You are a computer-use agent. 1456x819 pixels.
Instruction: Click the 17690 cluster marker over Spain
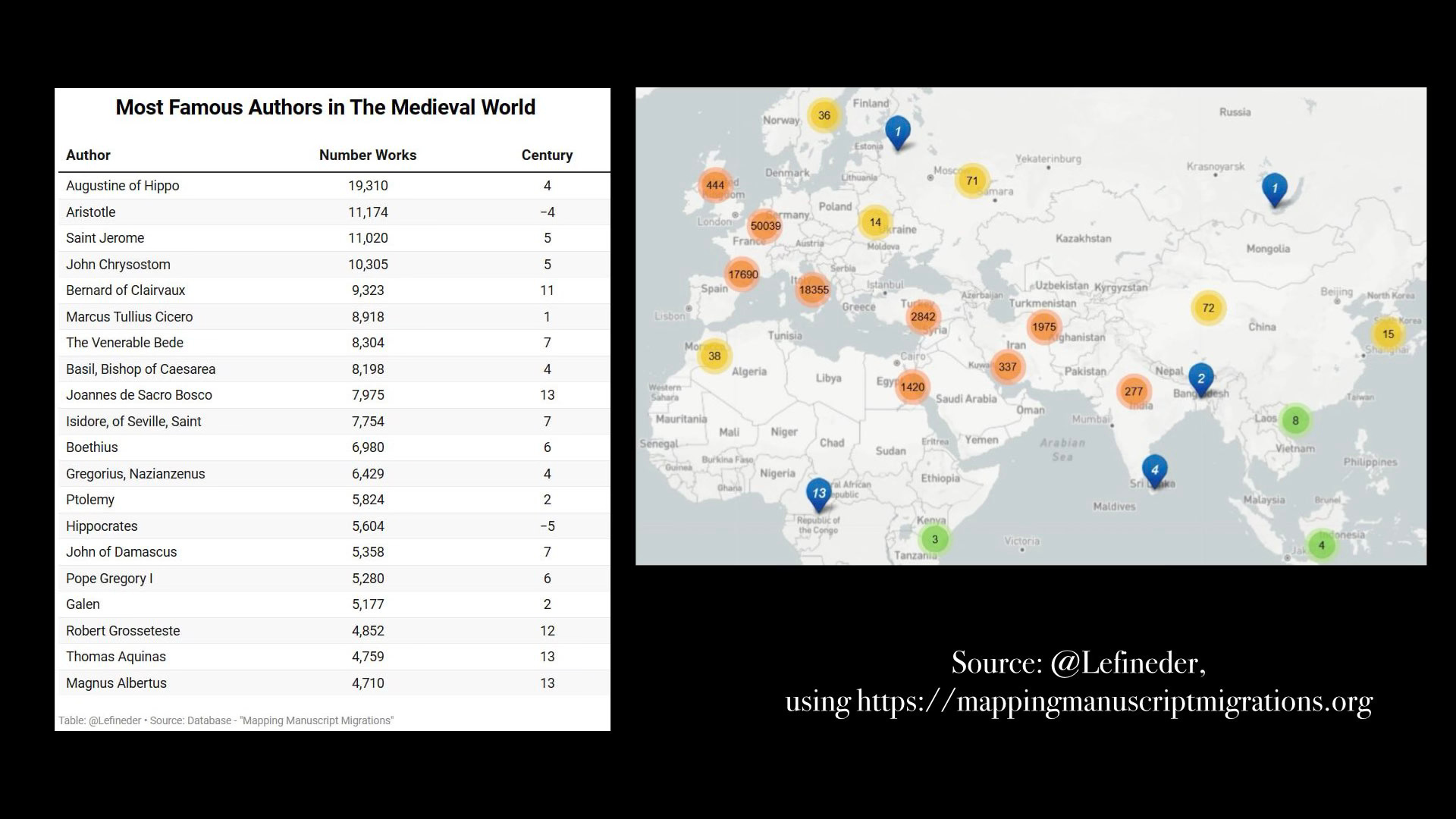[742, 275]
